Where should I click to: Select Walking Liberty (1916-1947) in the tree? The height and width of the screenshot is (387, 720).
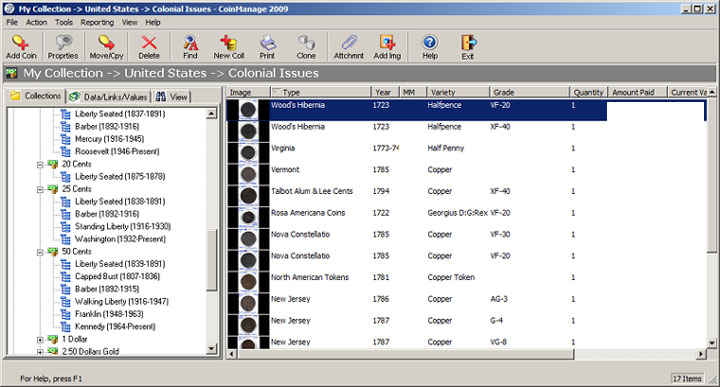[x=122, y=302]
